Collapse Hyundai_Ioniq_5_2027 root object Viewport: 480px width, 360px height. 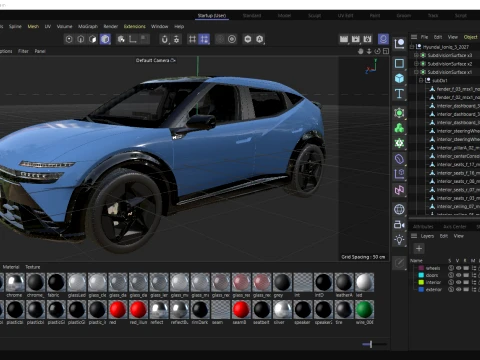pyautogui.click(x=412, y=47)
